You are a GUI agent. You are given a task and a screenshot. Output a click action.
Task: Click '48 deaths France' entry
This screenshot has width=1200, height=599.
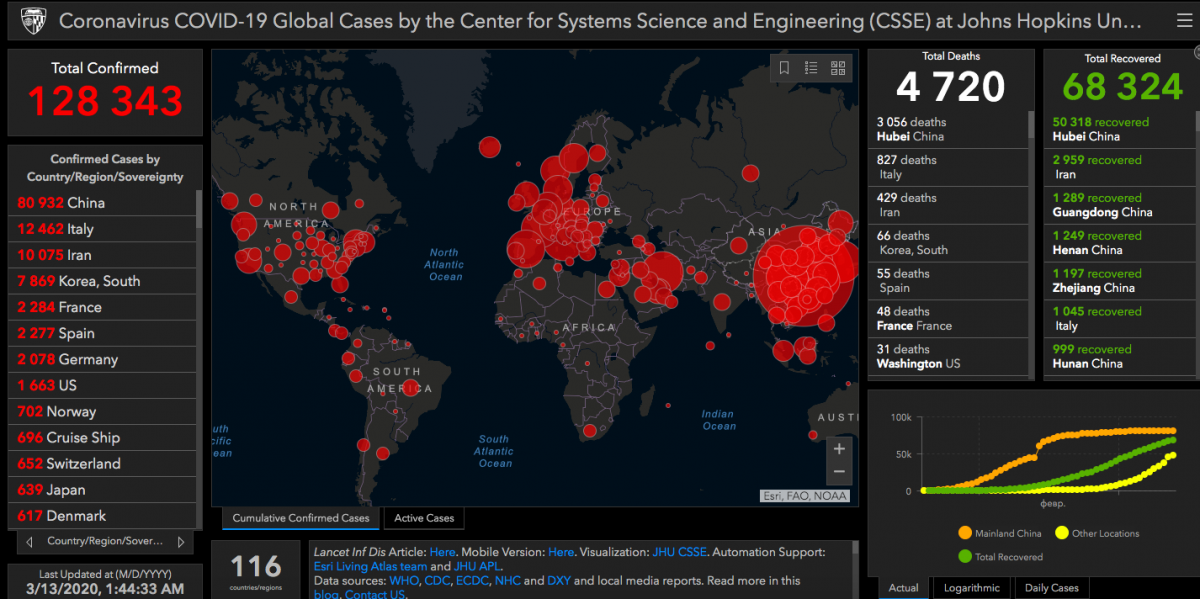[947, 319]
